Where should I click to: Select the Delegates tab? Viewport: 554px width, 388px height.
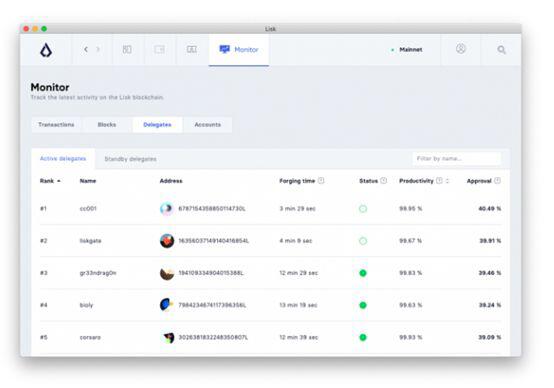(x=157, y=125)
